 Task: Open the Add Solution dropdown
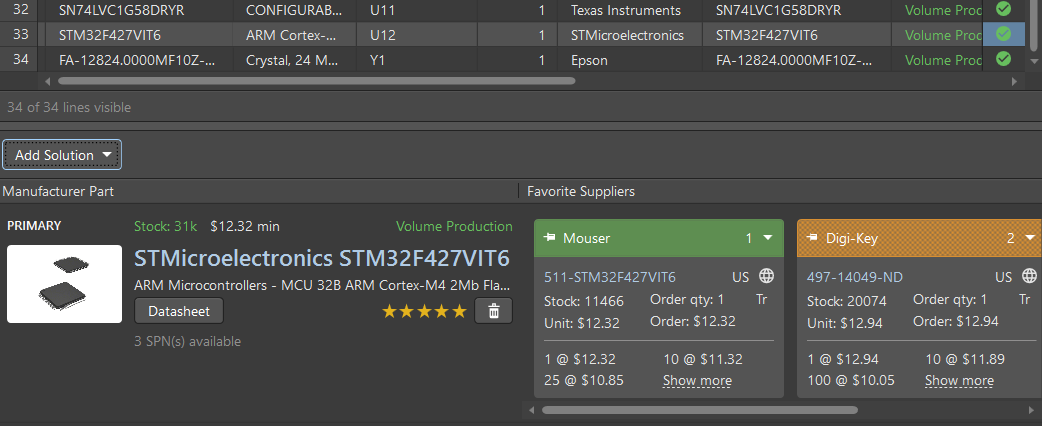pos(62,155)
